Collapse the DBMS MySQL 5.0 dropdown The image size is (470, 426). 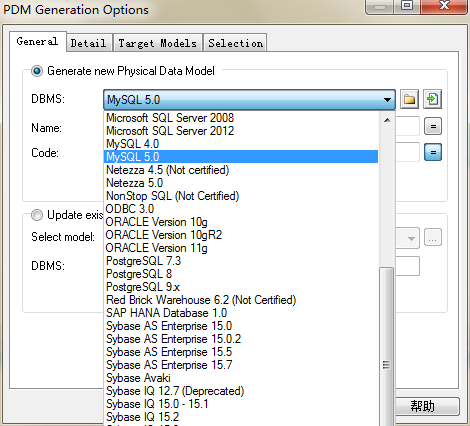pyautogui.click(x=387, y=99)
